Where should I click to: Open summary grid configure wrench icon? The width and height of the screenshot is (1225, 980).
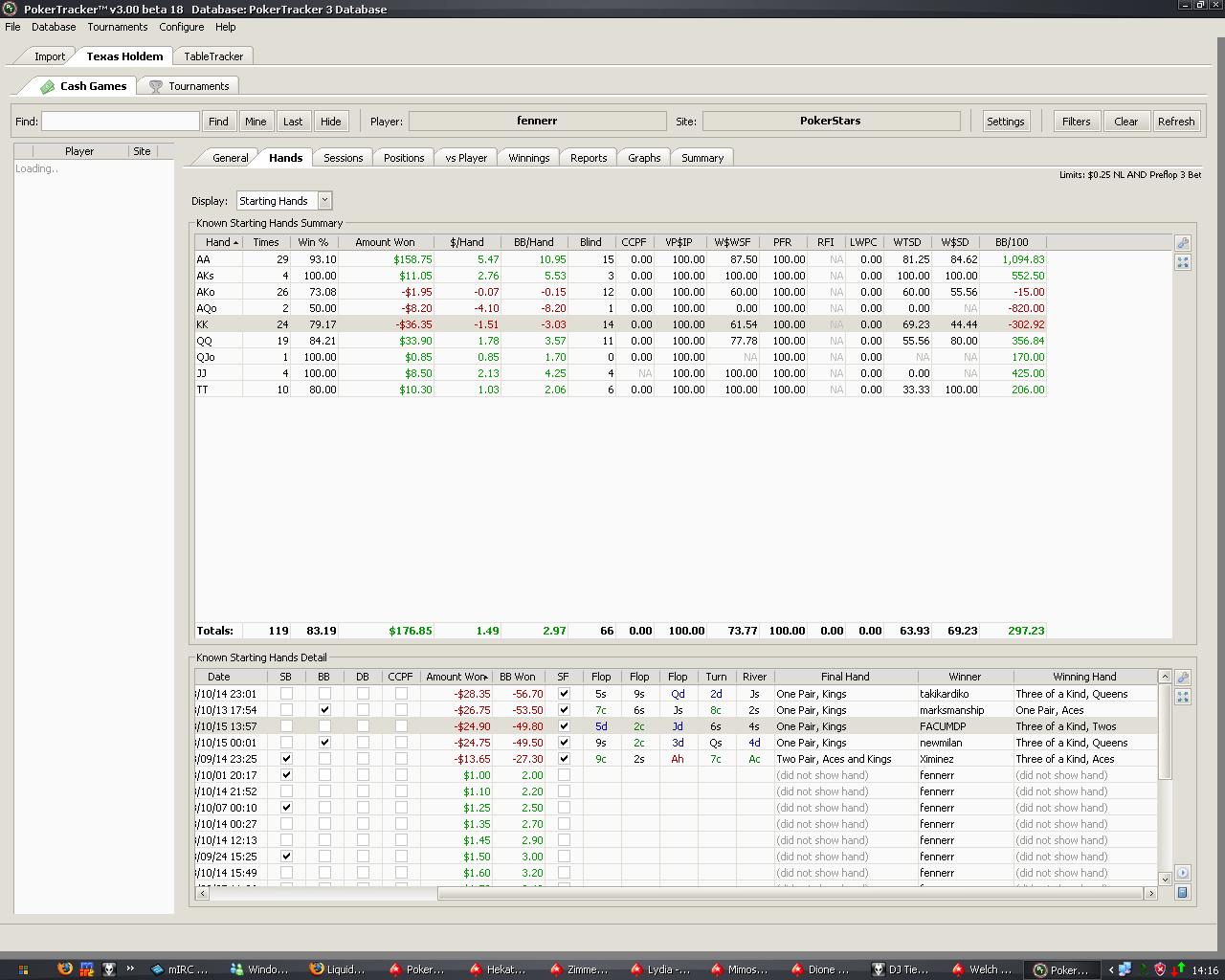pyautogui.click(x=1183, y=243)
